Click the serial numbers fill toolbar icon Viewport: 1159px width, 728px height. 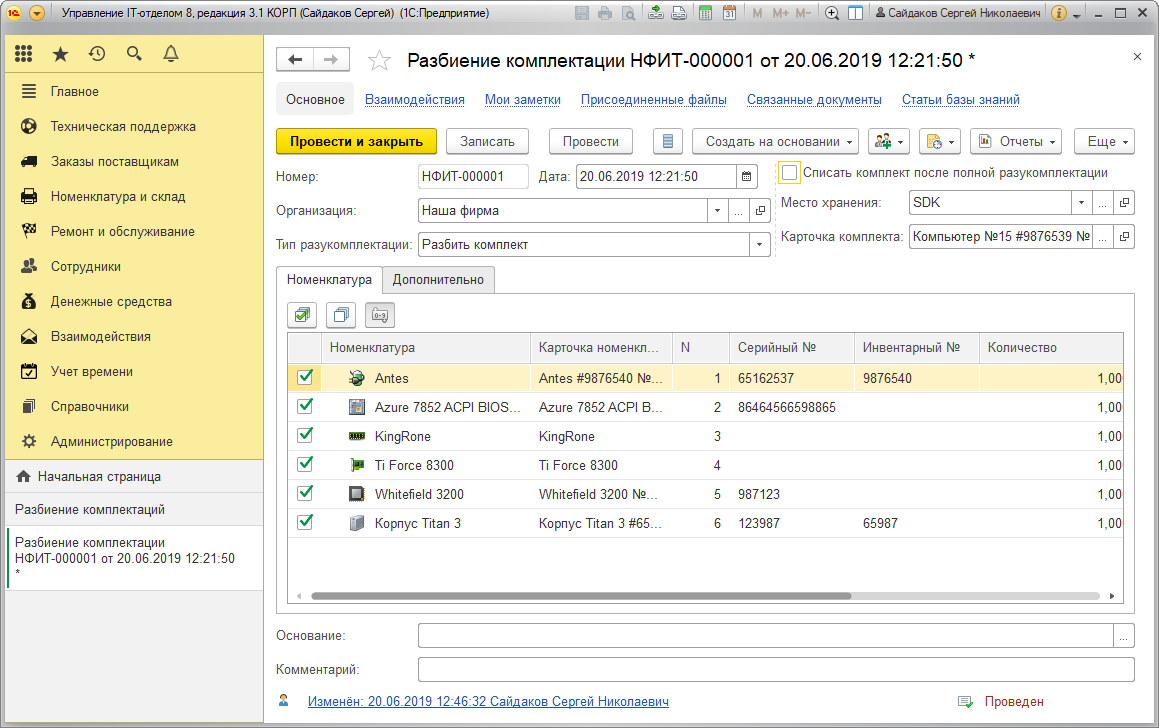click(380, 315)
